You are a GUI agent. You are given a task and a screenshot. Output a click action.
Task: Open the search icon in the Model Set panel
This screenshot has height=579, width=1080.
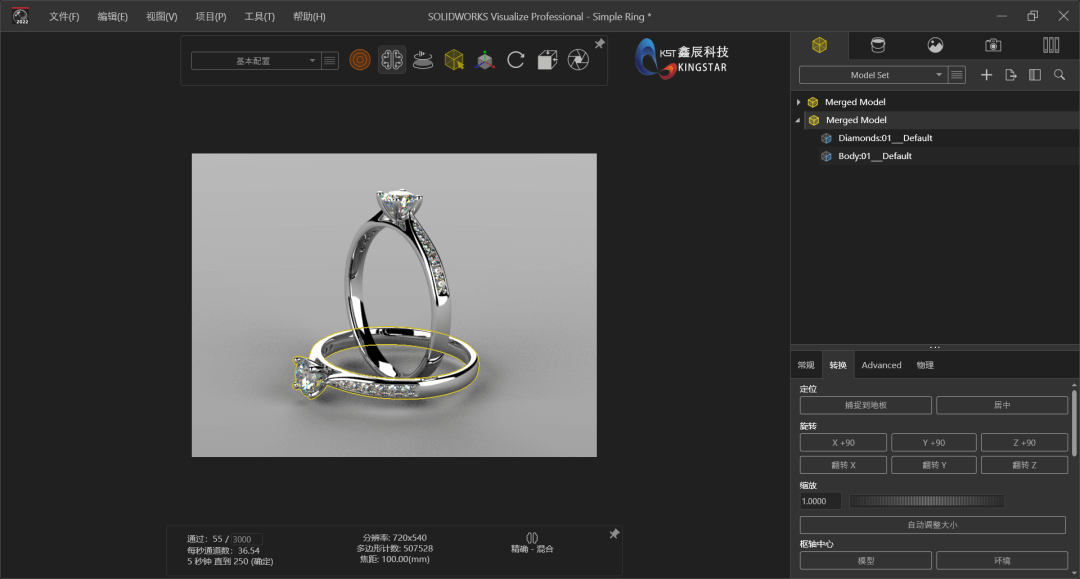coord(1059,74)
